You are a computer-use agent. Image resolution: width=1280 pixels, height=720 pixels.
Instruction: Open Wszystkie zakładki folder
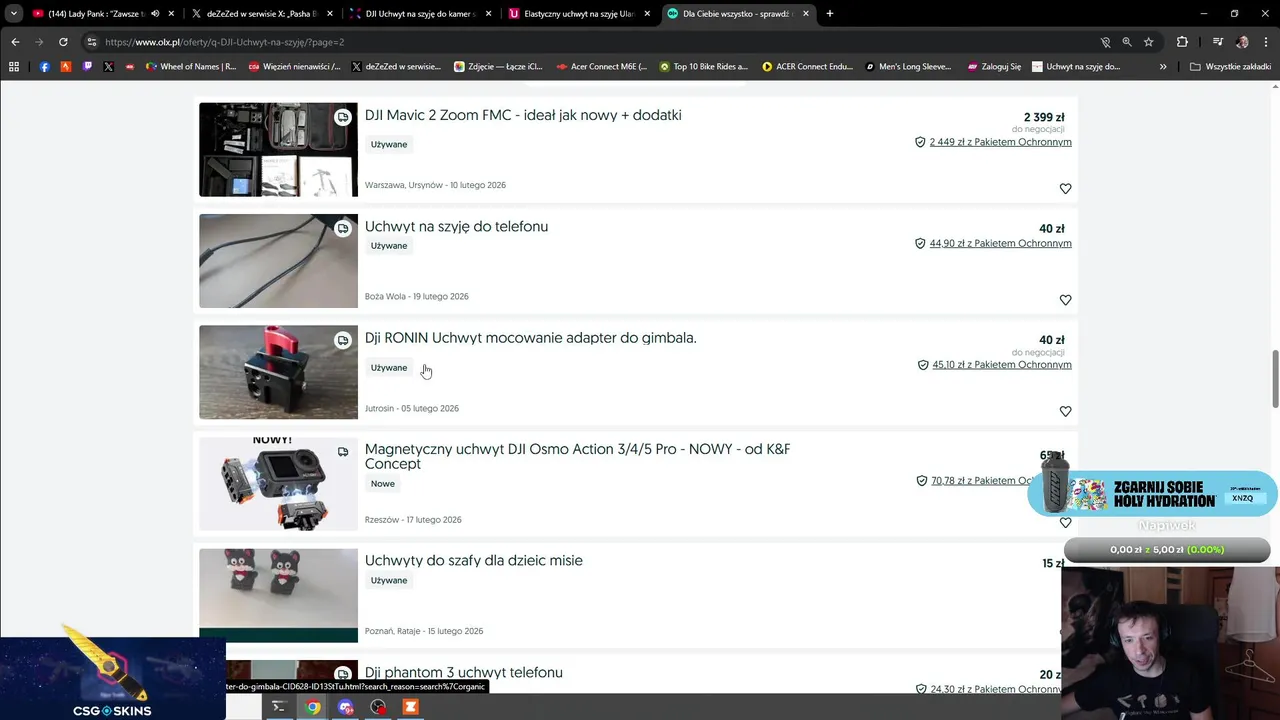1231,67
